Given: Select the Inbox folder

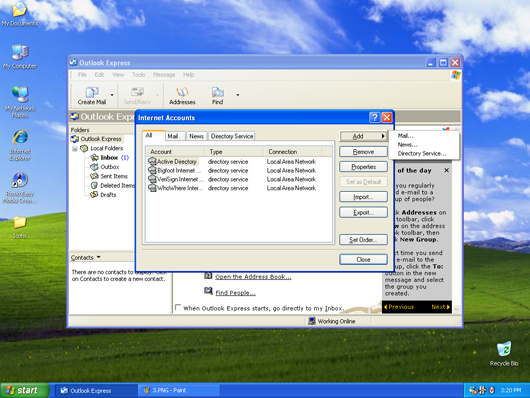Looking at the screenshot, I should click(109, 158).
